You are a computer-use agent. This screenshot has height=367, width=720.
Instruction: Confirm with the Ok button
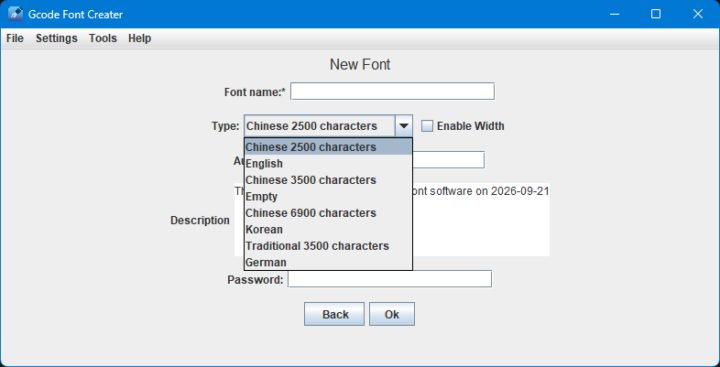(x=392, y=314)
